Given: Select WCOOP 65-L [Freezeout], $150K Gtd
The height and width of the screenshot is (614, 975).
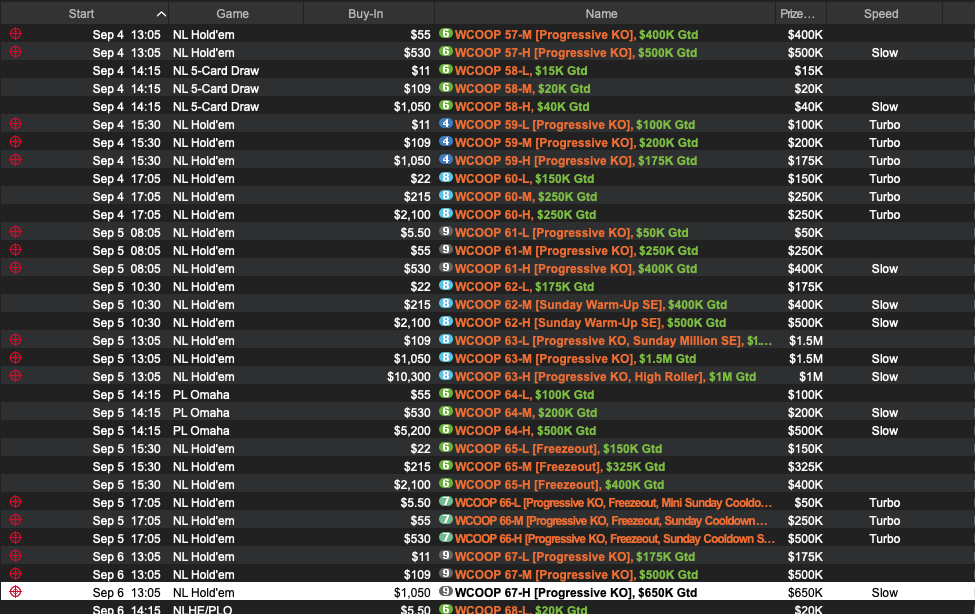Looking at the screenshot, I should point(558,450).
